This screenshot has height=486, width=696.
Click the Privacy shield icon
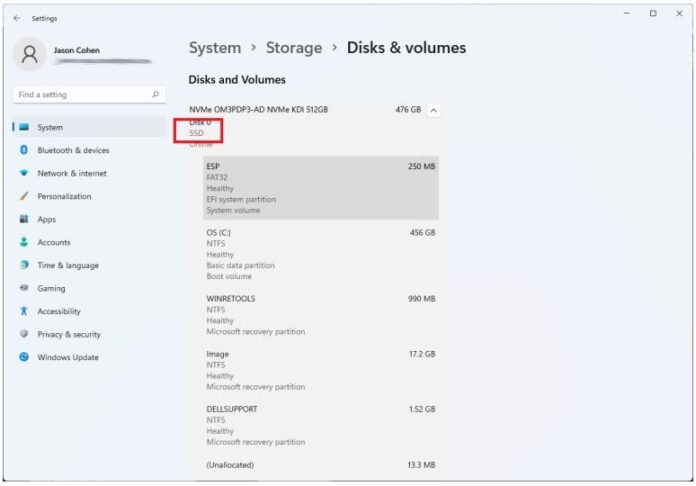click(x=24, y=334)
